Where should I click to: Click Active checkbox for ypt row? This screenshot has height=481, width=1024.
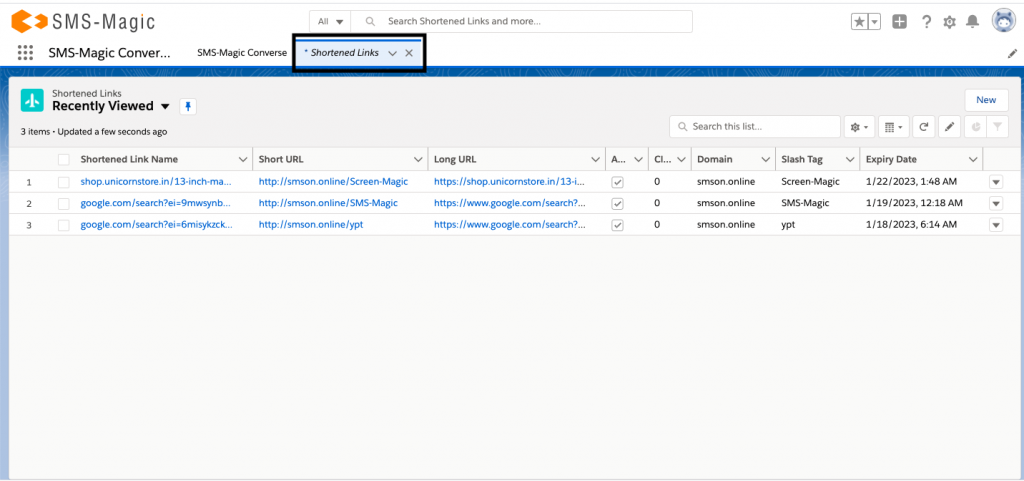617,225
